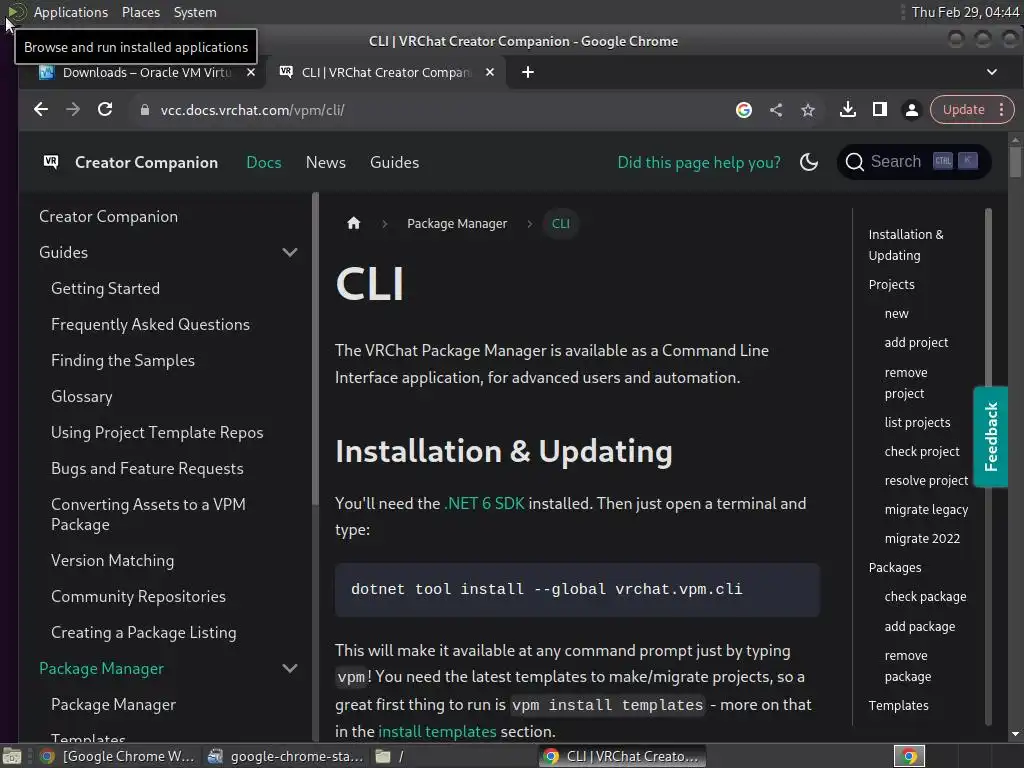The width and height of the screenshot is (1024, 768).
Task: Switch to google-chrome-sta... taskbar window
Action: pos(285,756)
